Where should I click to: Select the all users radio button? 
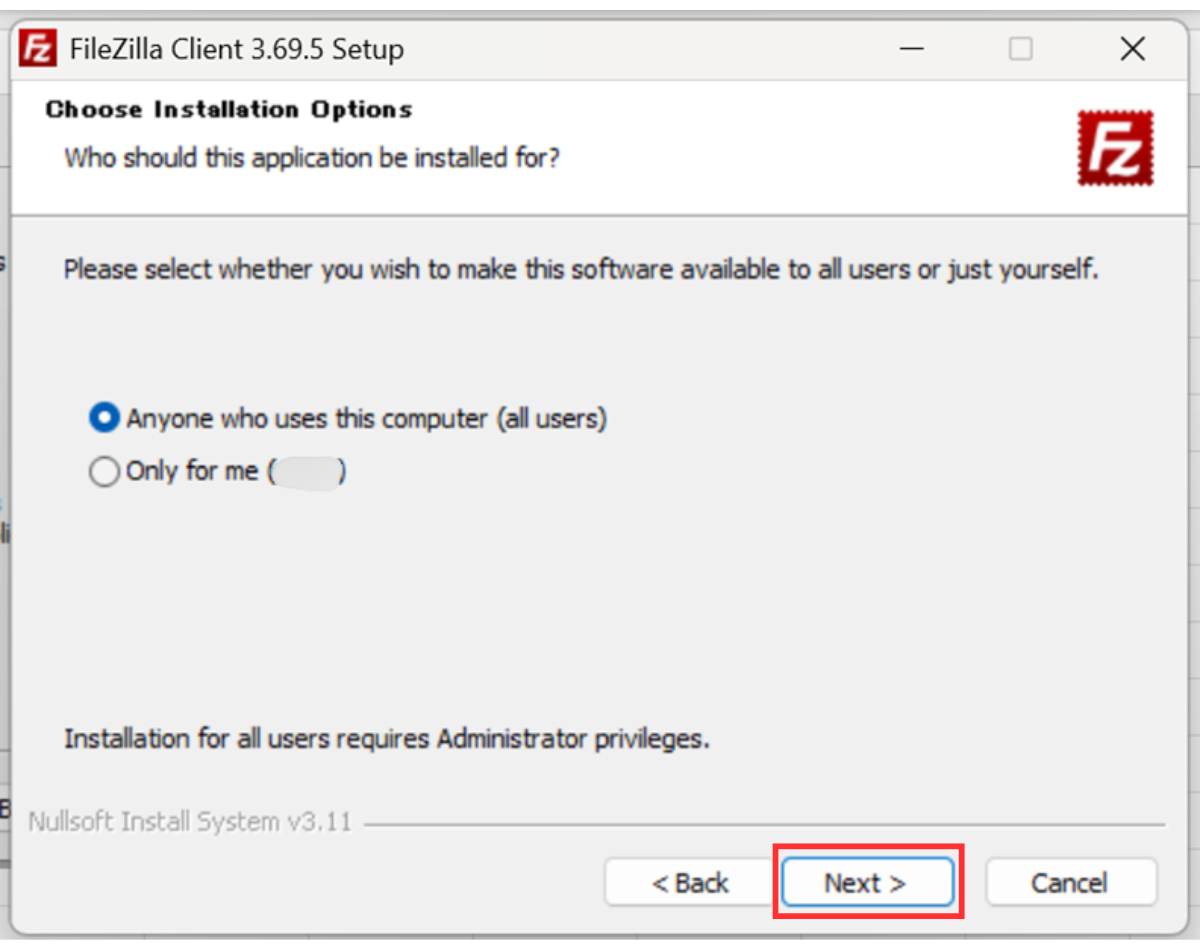pos(104,418)
